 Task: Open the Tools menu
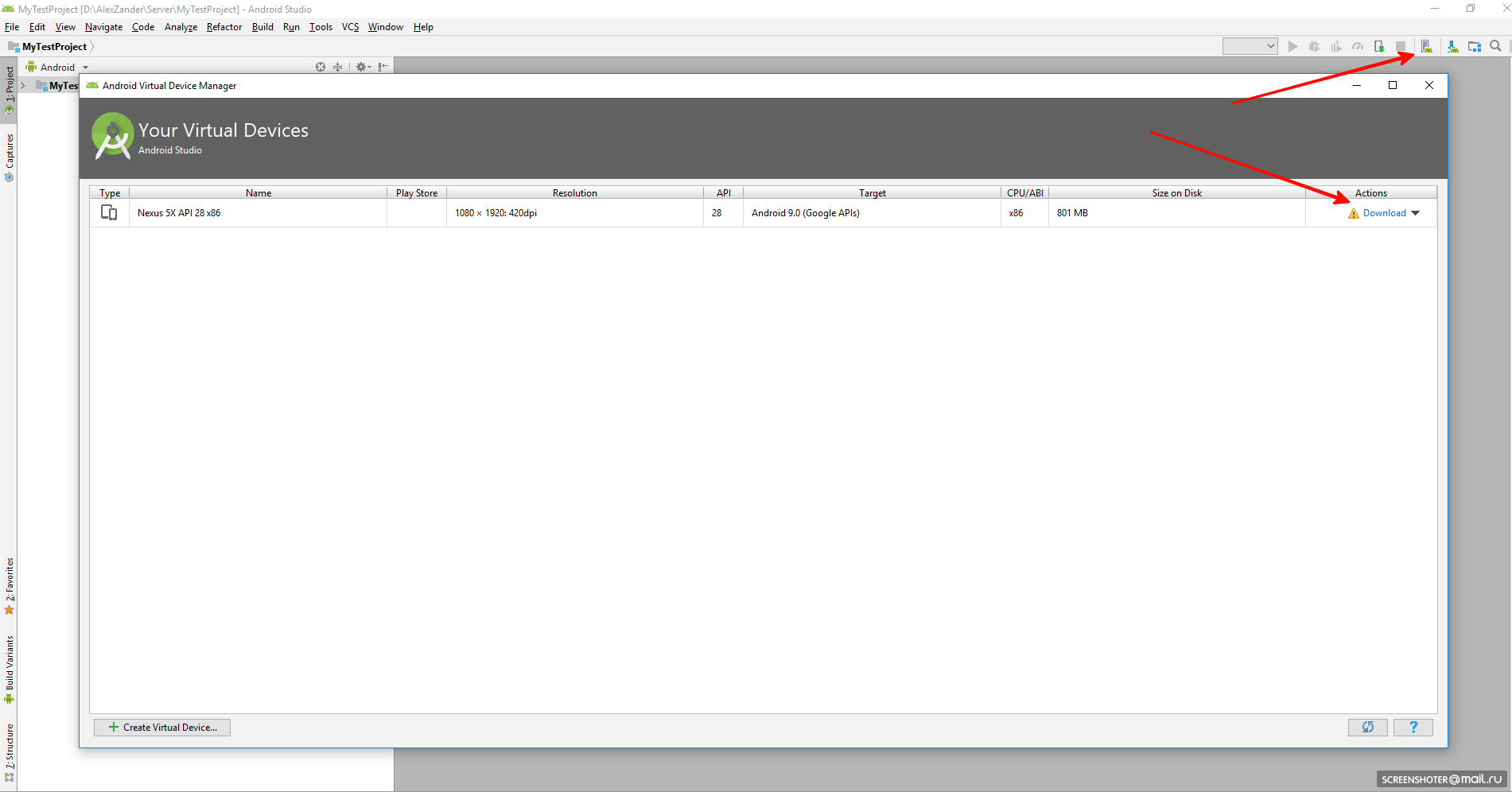tap(321, 27)
